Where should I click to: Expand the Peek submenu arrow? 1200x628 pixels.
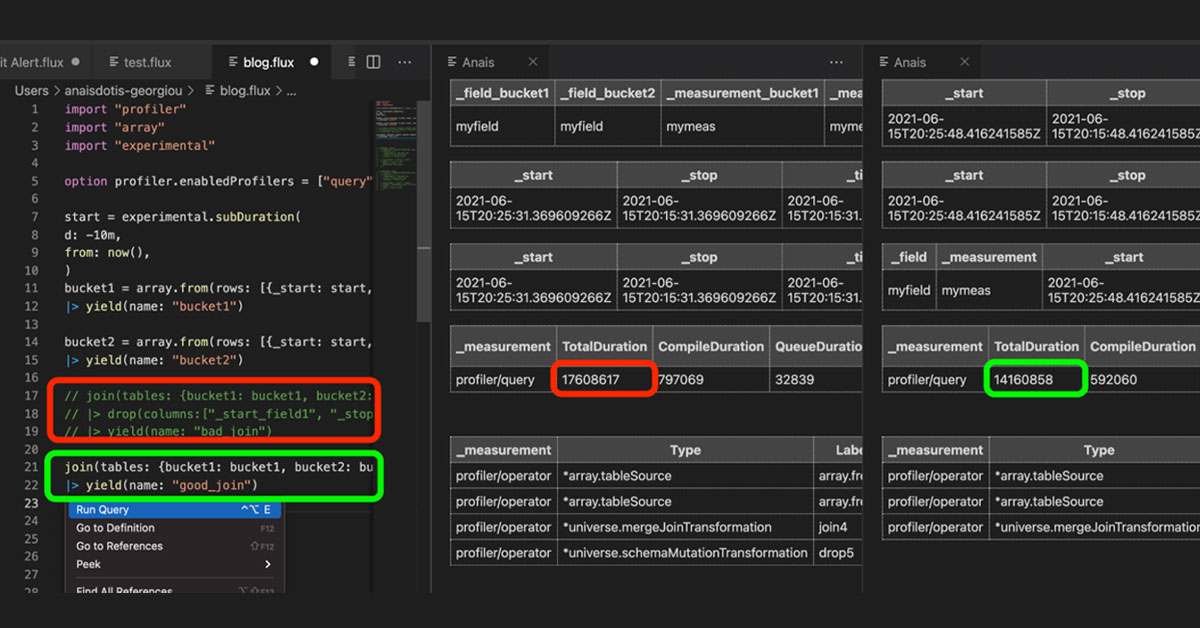pyautogui.click(x=268, y=564)
